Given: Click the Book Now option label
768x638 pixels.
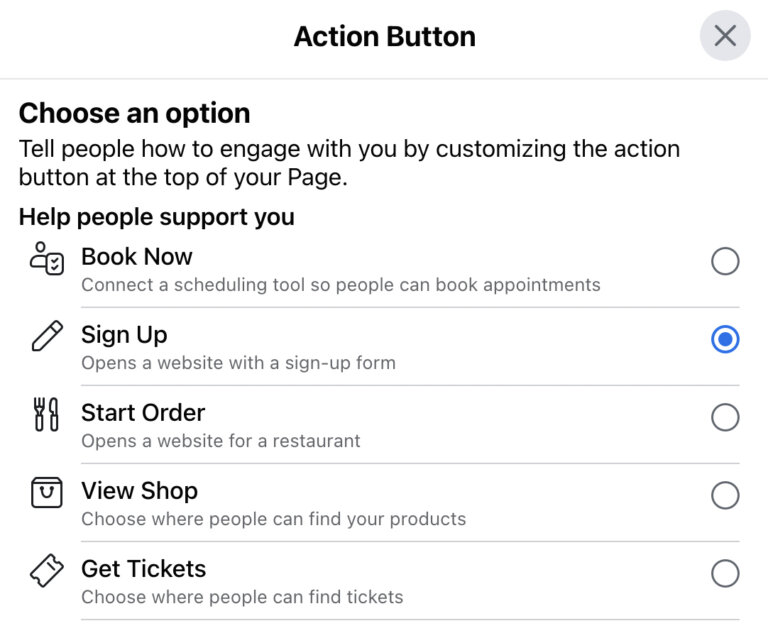Looking at the screenshot, I should click(x=137, y=257).
